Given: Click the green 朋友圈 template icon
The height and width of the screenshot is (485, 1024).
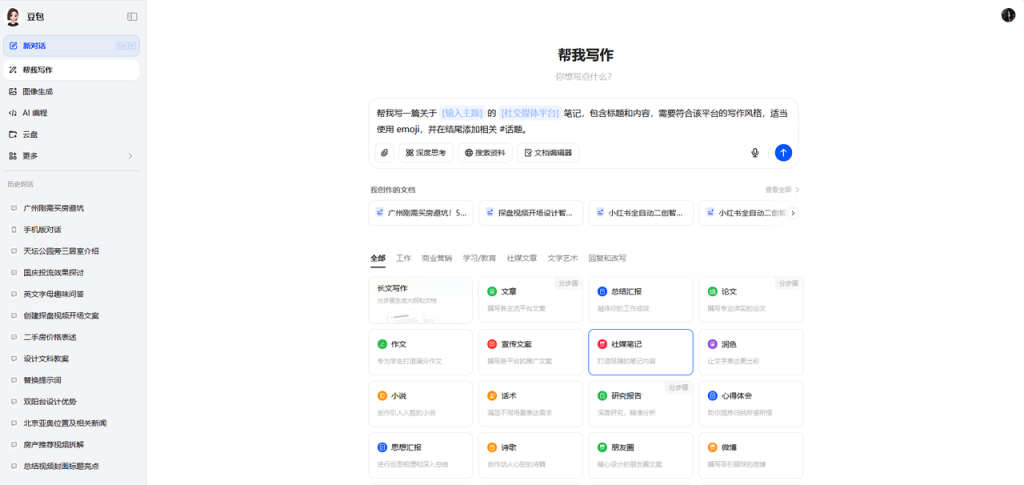Looking at the screenshot, I should 602,448.
